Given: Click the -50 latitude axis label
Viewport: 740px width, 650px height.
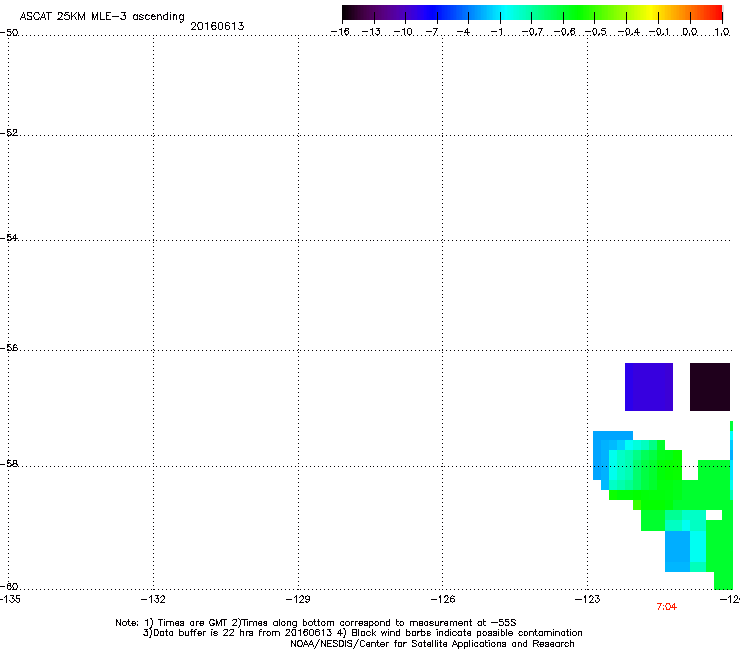Looking at the screenshot, I should (9, 32).
